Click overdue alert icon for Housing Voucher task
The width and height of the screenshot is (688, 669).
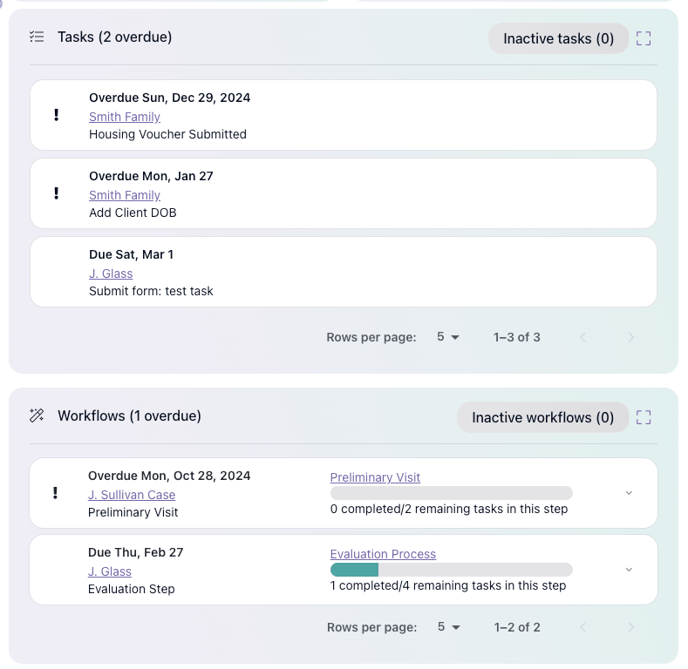click(x=56, y=116)
